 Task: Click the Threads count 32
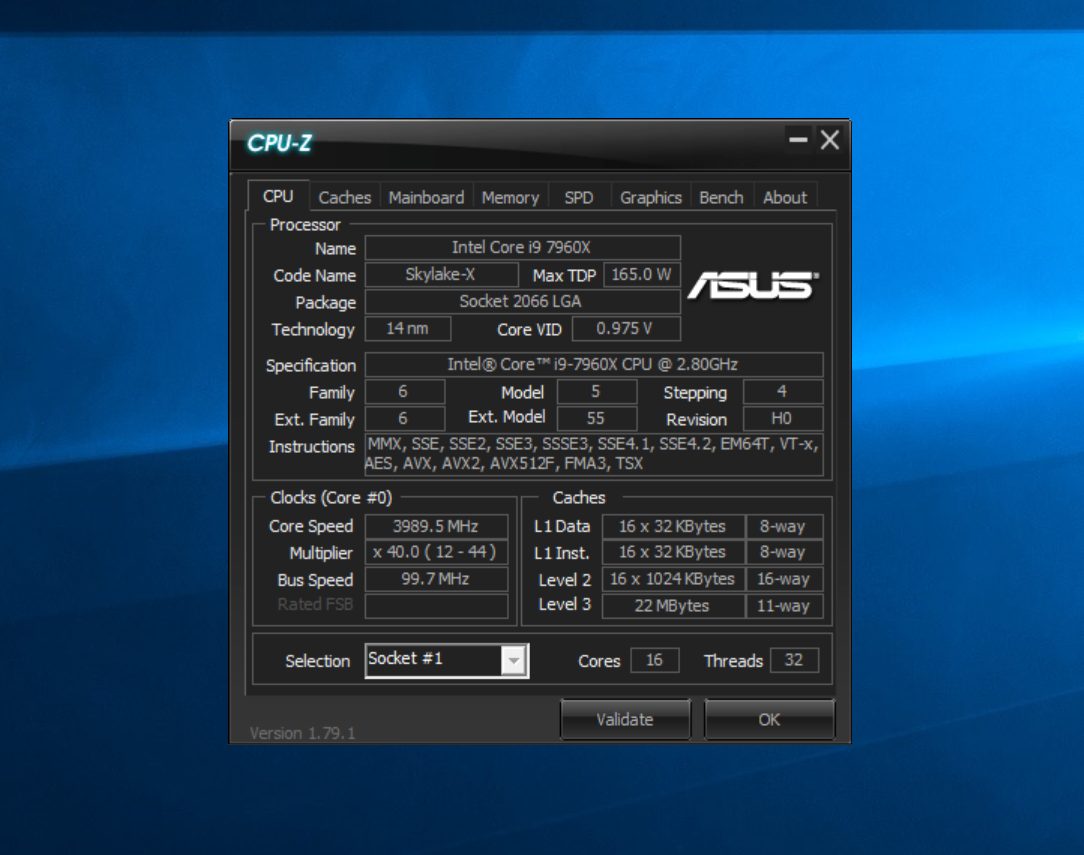794,660
